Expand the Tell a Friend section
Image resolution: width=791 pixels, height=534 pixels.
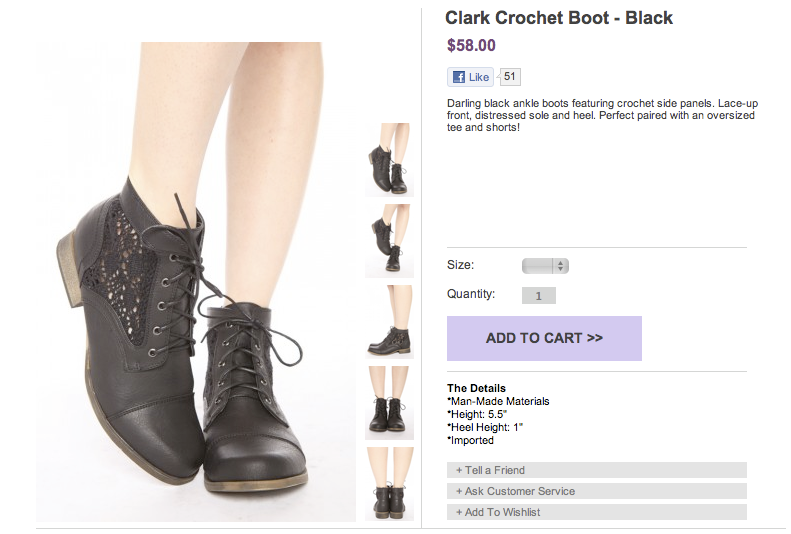[596, 470]
